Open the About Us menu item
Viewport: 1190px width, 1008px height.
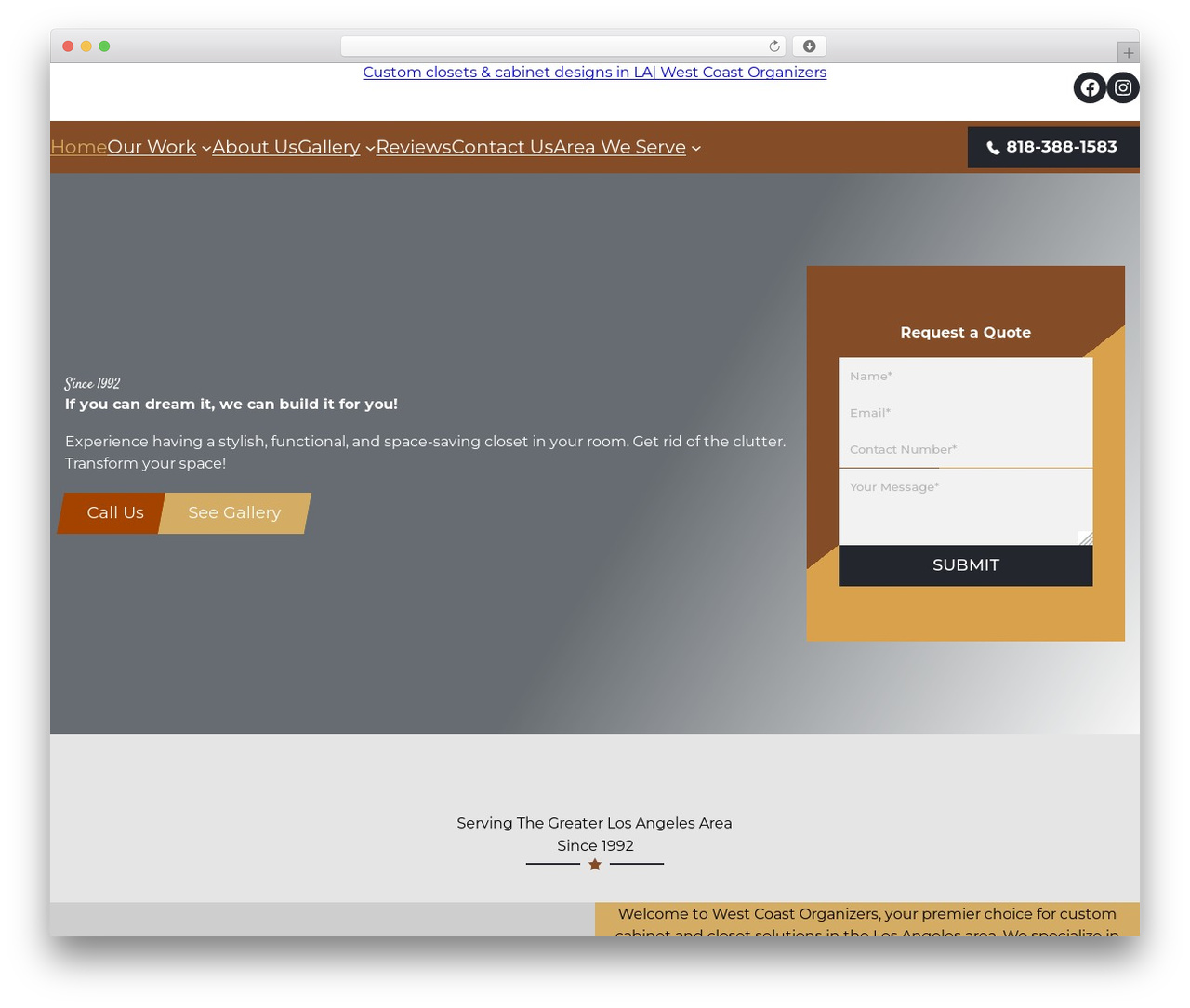pos(255,147)
